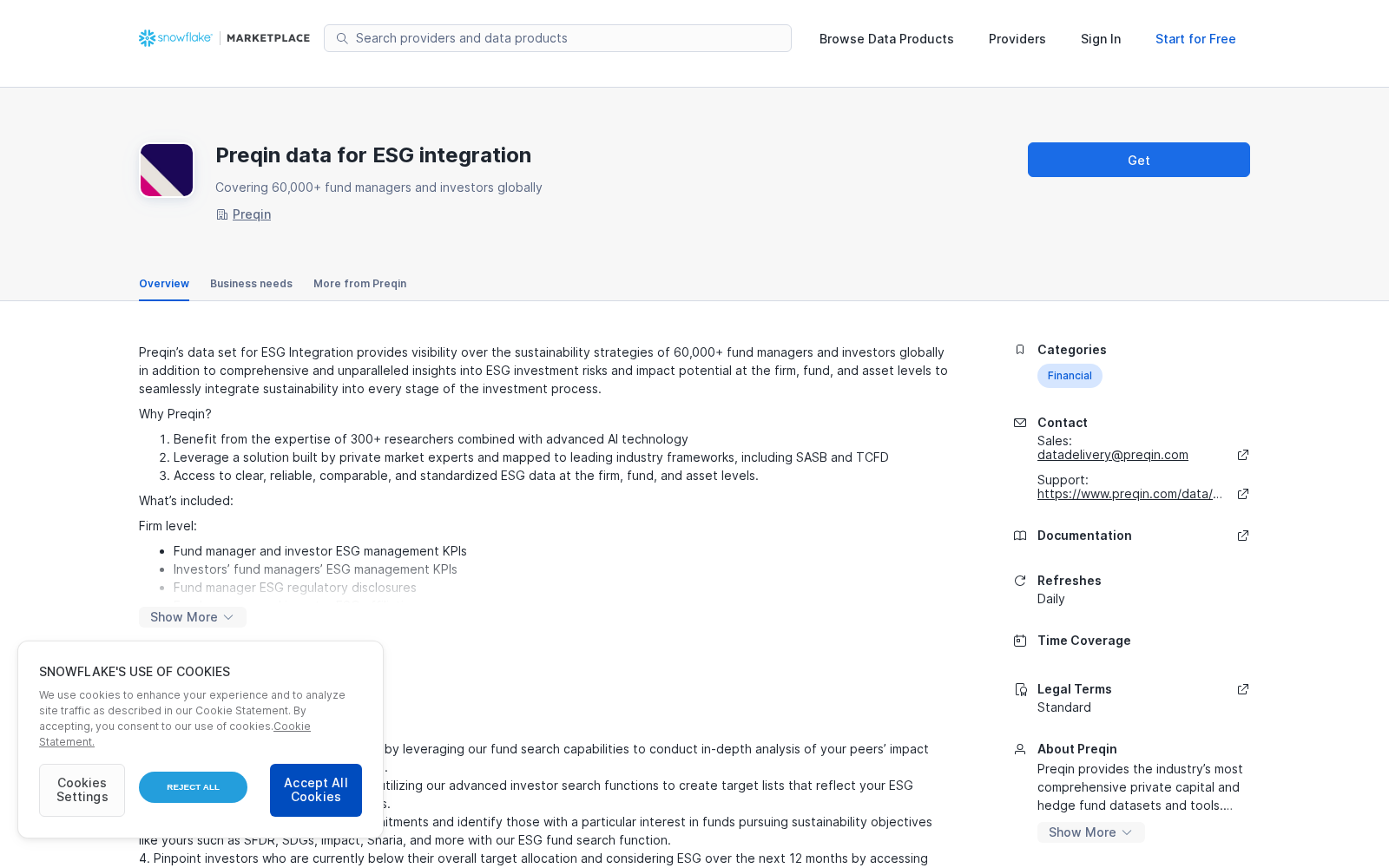Click the Refreshes circular arrow icon
1389x868 pixels.
coord(1020,581)
